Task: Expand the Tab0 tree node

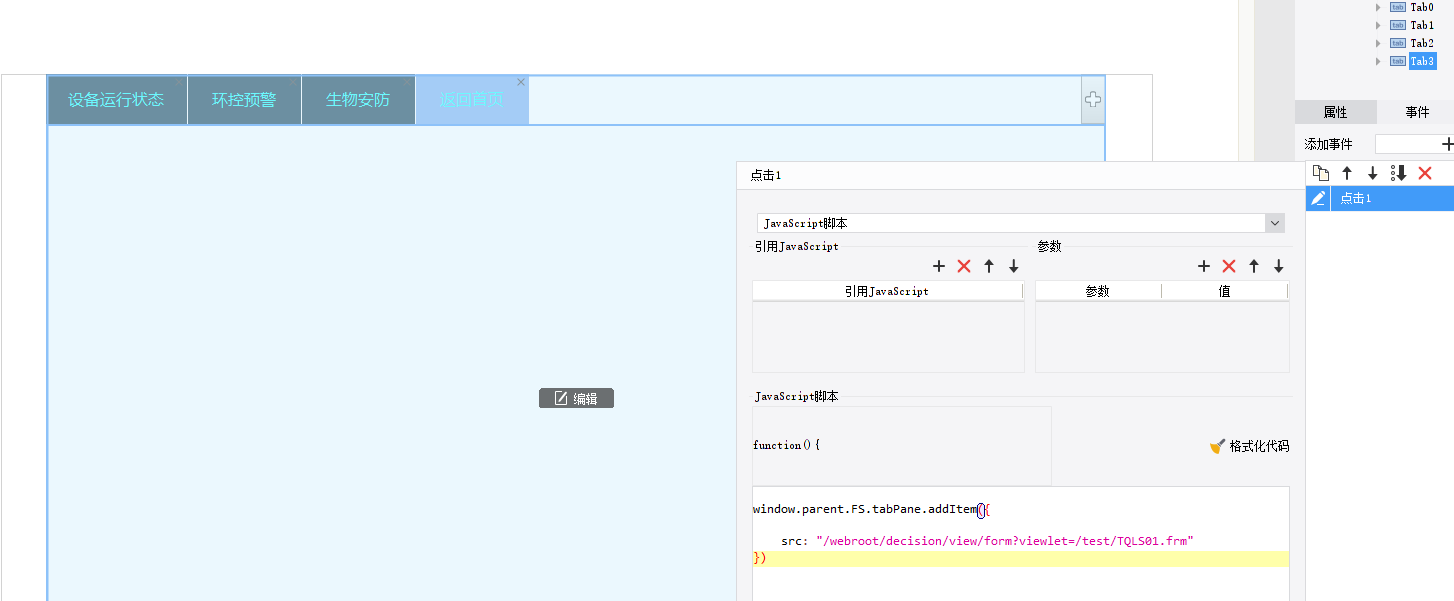Action: pos(1378,7)
